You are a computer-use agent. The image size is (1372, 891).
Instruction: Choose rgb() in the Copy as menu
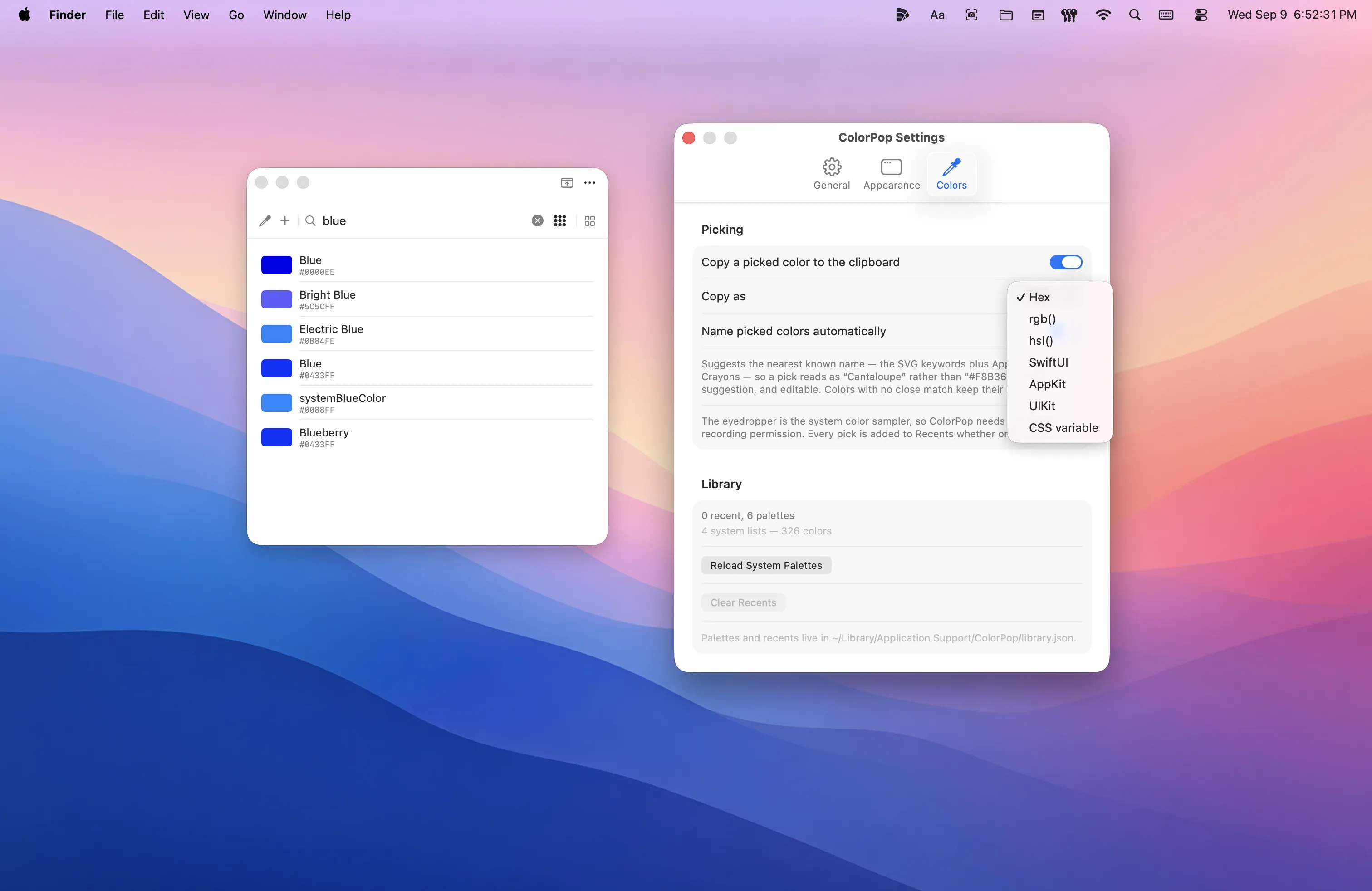[x=1059, y=319]
